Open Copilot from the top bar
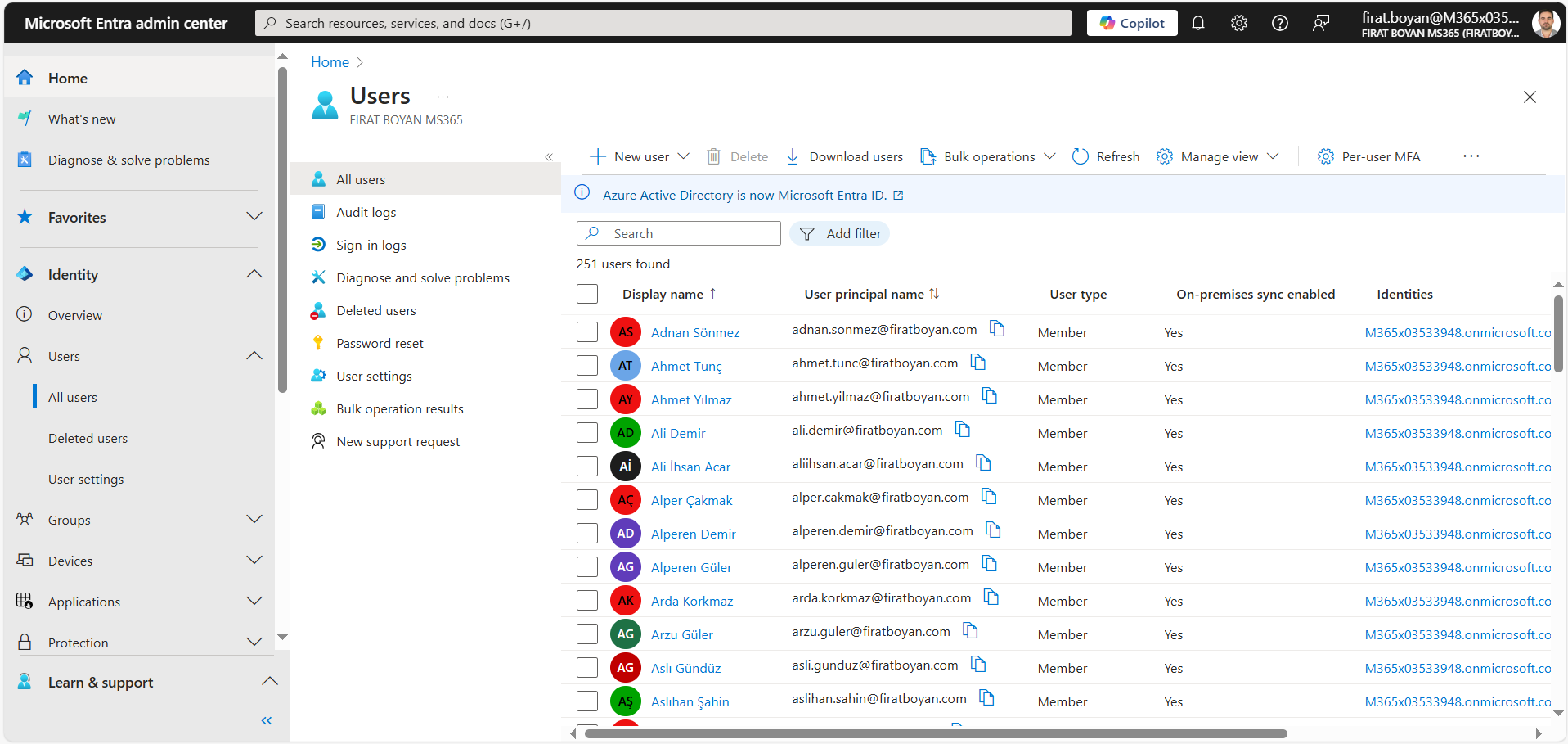1568x744 pixels. pos(1131,23)
